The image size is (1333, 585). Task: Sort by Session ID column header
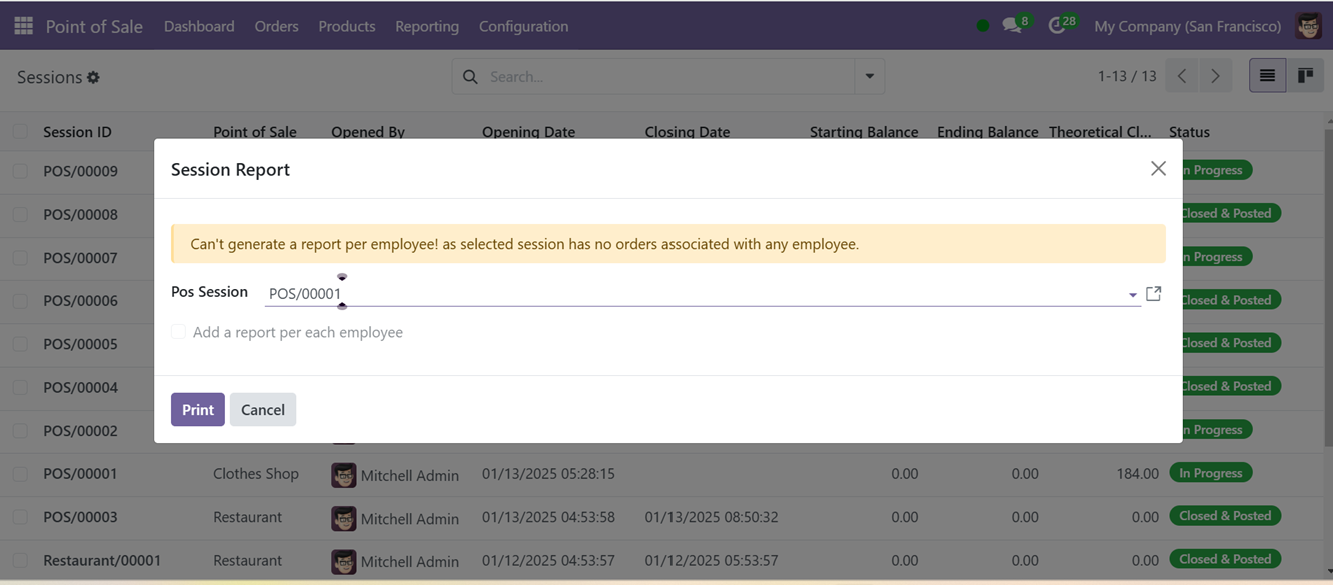77,131
